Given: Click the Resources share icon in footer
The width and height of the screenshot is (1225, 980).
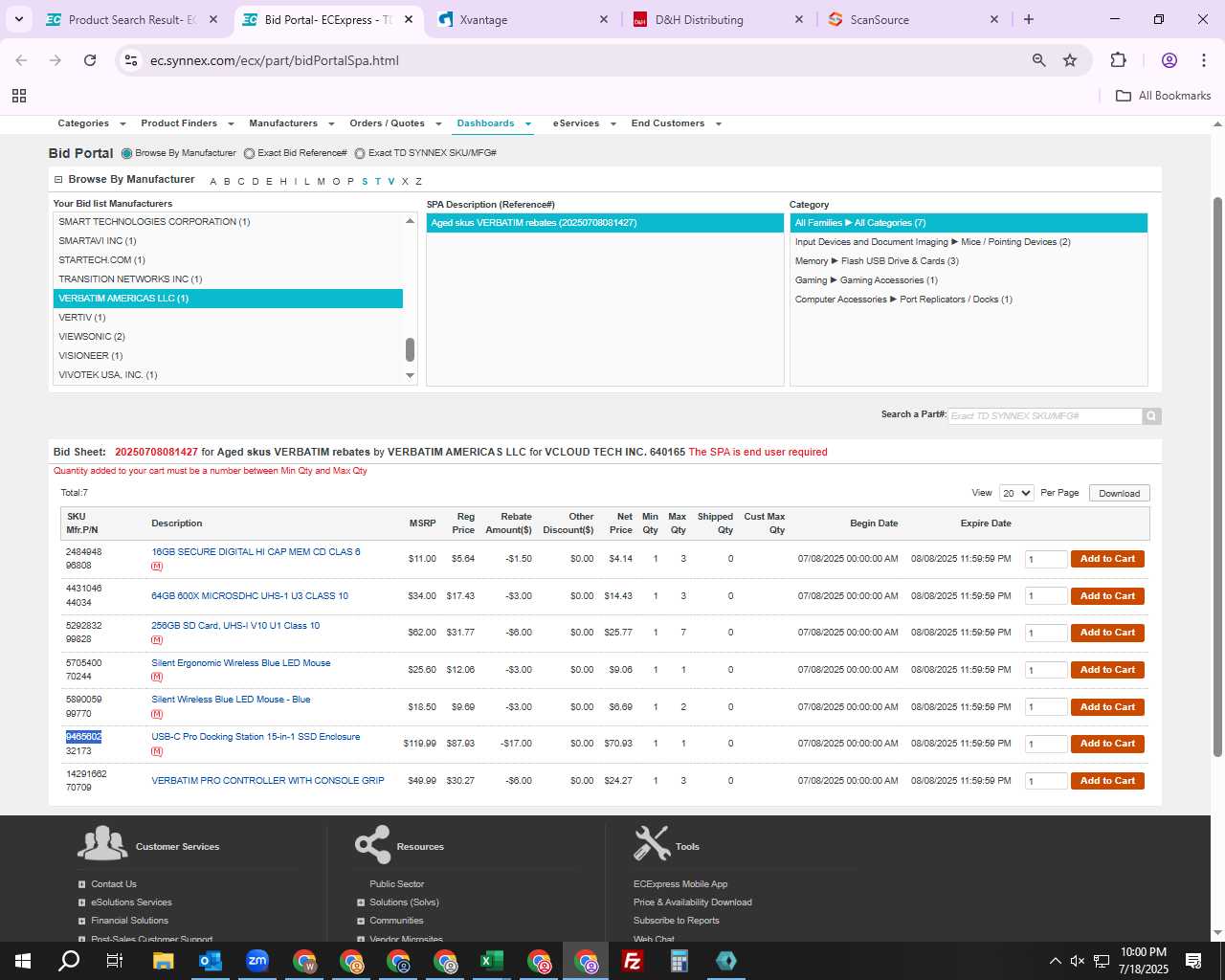Looking at the screenshot, I should click(x=372, y=844).
